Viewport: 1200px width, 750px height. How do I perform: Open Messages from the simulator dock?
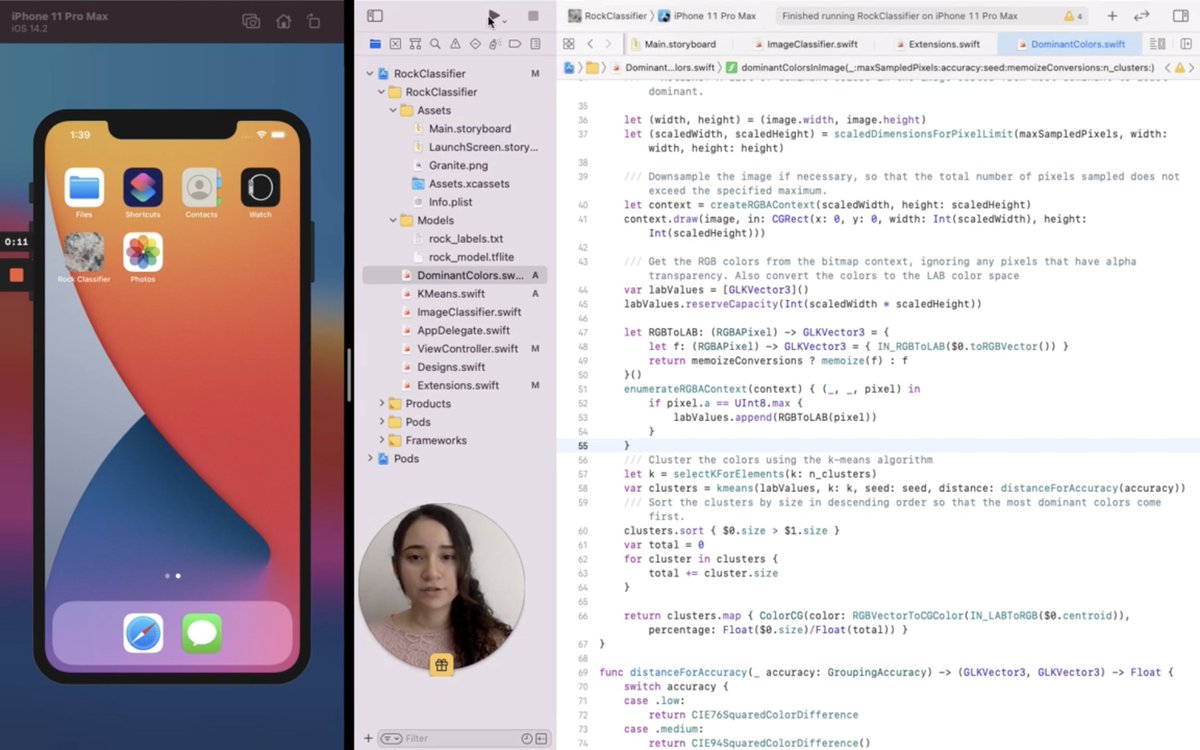click(x=202, y=633)
